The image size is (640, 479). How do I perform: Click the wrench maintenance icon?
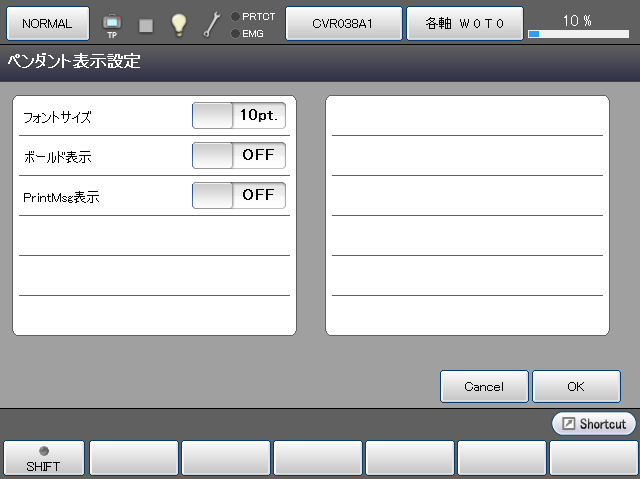(x=212, y=25)
